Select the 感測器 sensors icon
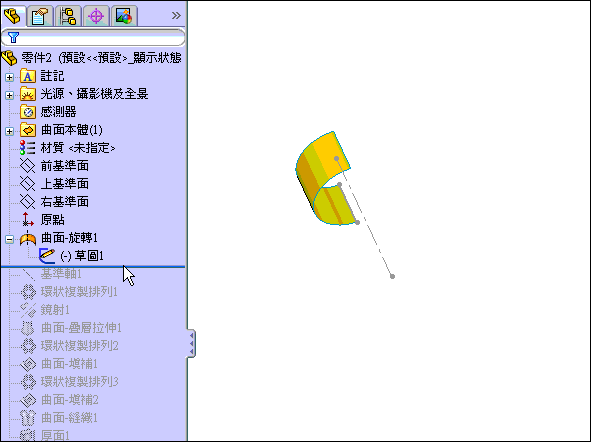This screenshot has width=591, height=442. coord(28,112)
